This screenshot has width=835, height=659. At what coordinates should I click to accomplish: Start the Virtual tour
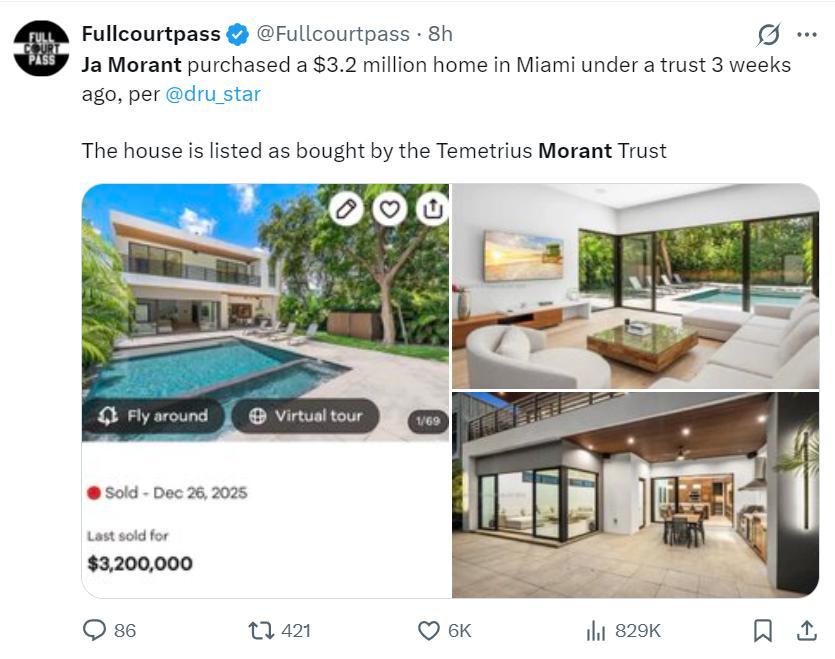tap(305, 416)
